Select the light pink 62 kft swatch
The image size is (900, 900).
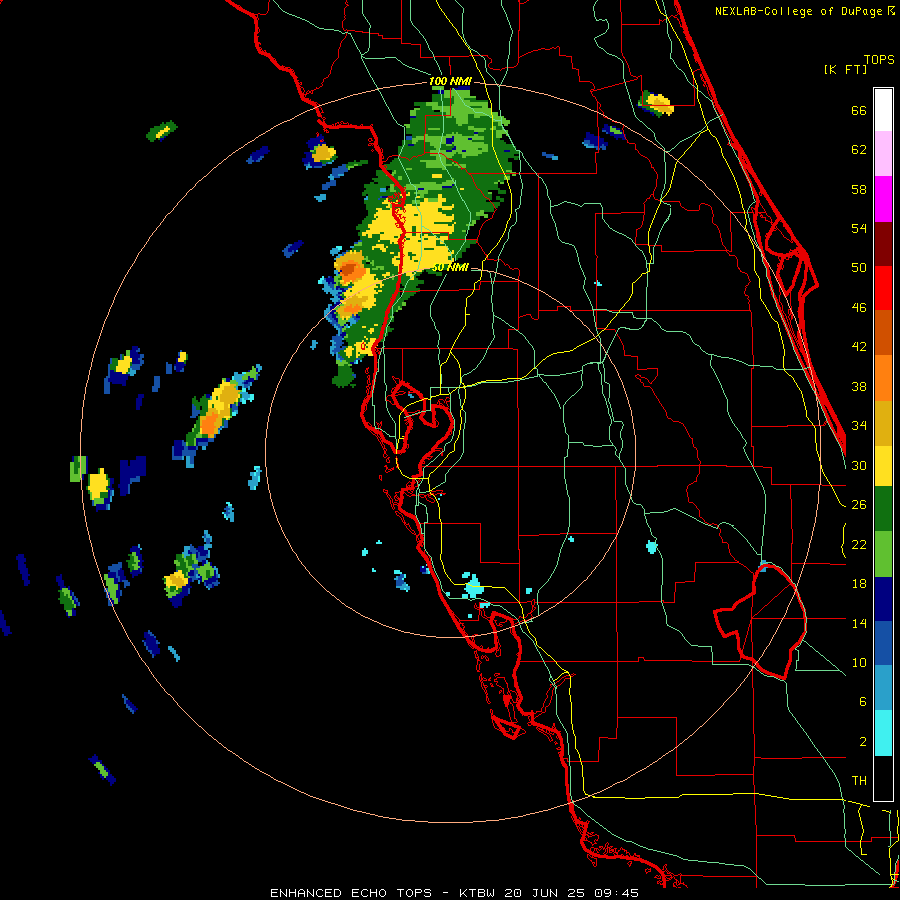(x=883, y=153)
